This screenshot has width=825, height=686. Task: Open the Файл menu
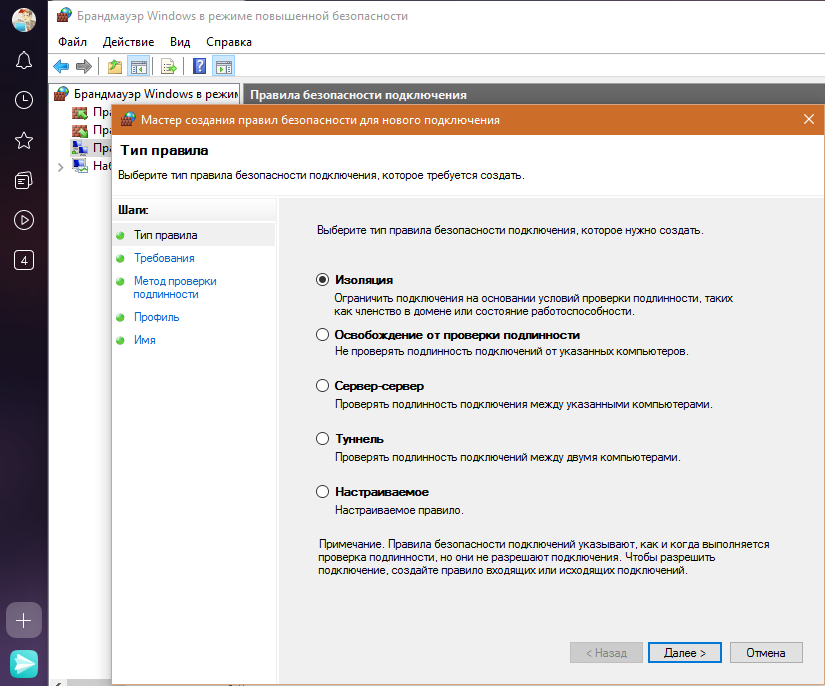pos(72,42)
